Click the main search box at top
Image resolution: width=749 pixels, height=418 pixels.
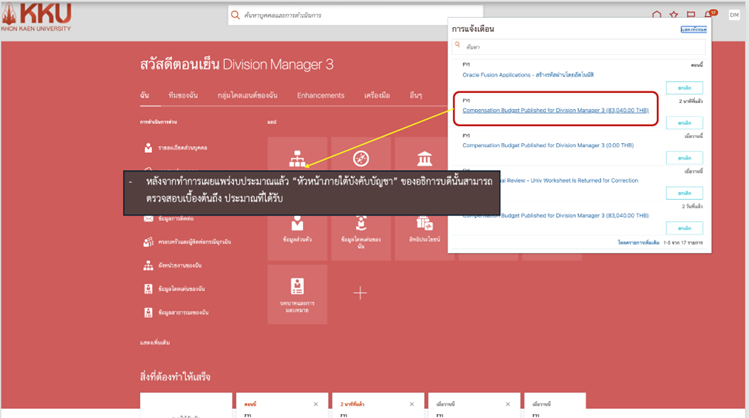pyautogui.click(x=340, y=16)
